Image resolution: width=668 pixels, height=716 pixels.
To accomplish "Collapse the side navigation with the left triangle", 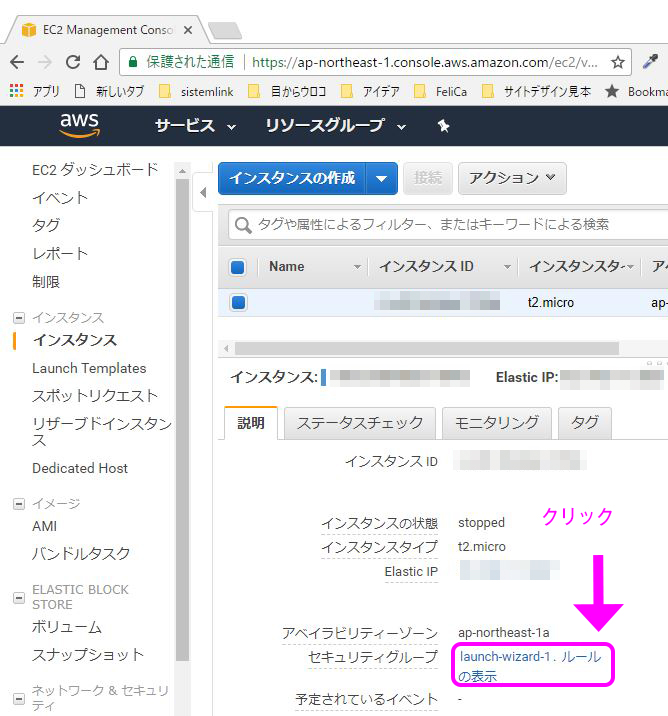I will [203, 193].
